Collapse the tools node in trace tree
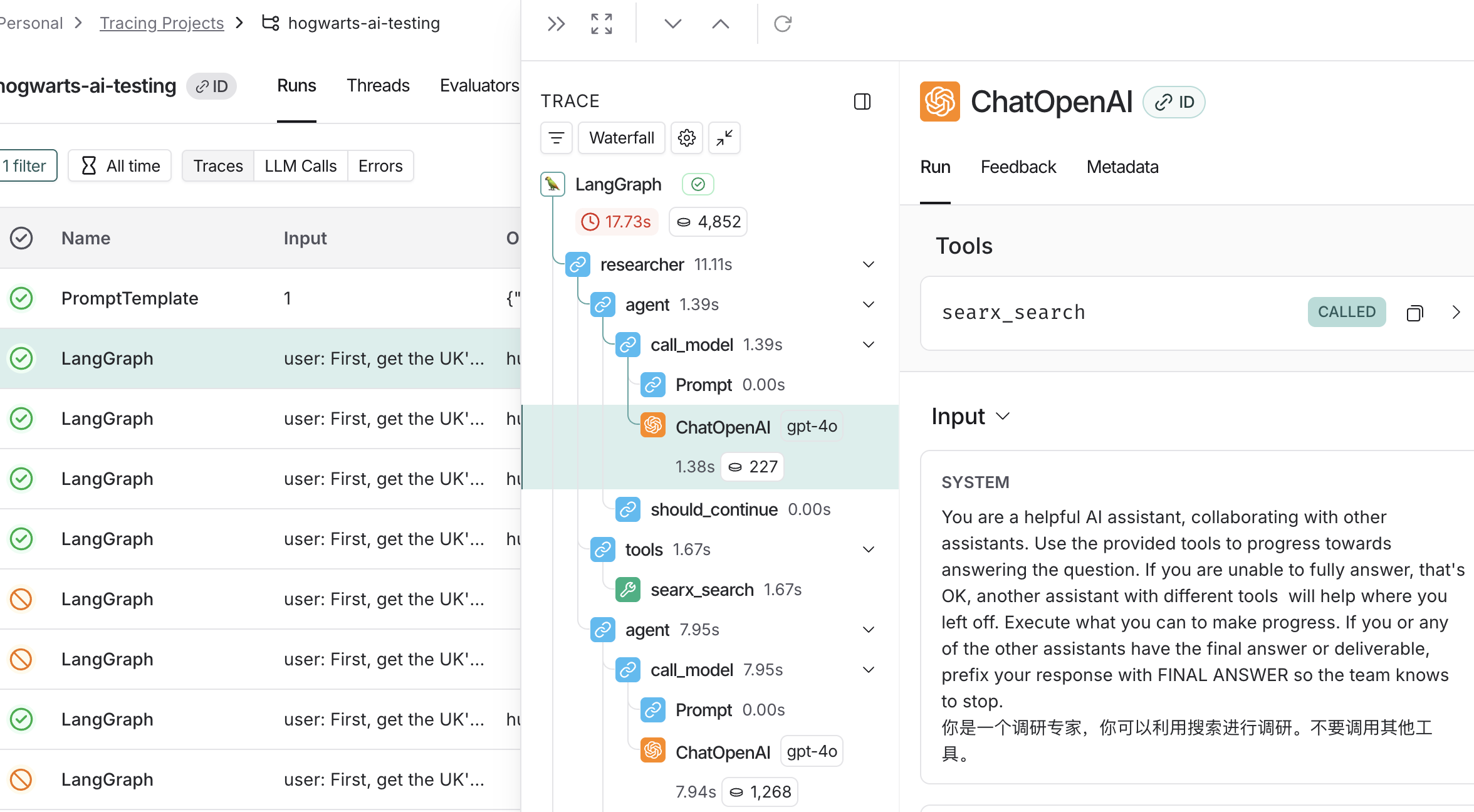The image size is (1474, 812). [868, 549]
